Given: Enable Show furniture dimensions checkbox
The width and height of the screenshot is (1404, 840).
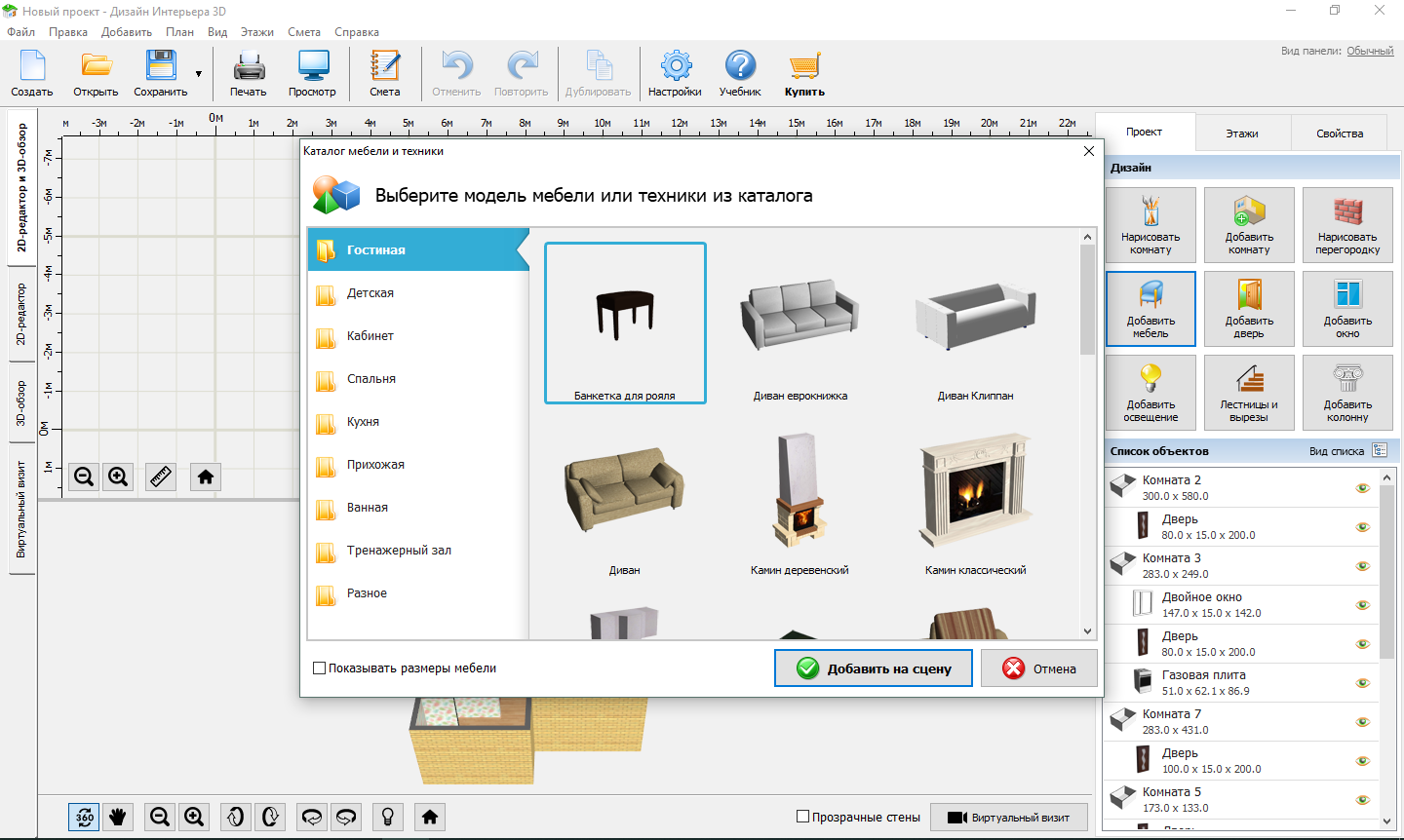Looking at the screenshot, I should (319, 668).
